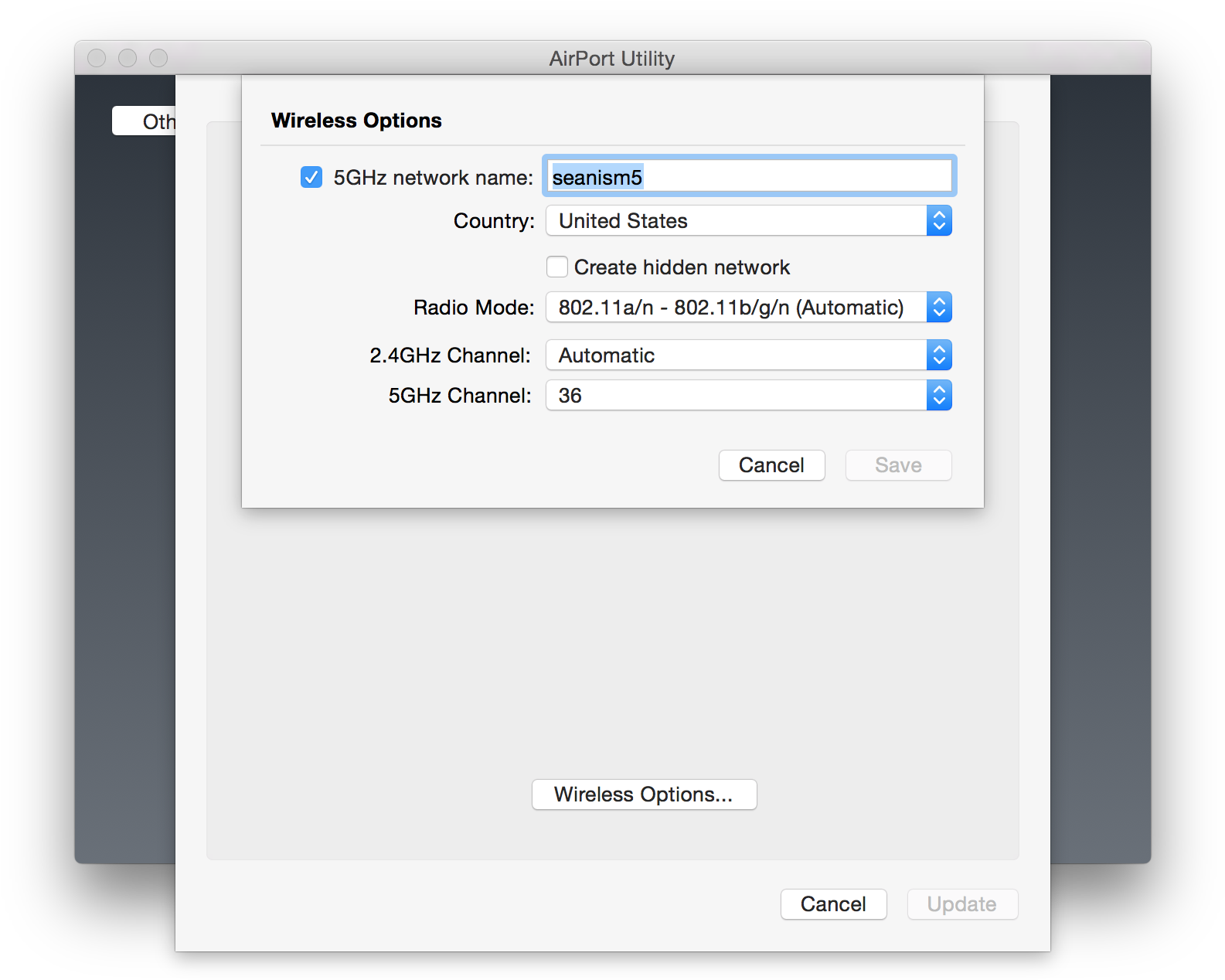Click the 'Radio Mode:' label
Screen dimensions: 1225x980
tap(473, 308)
